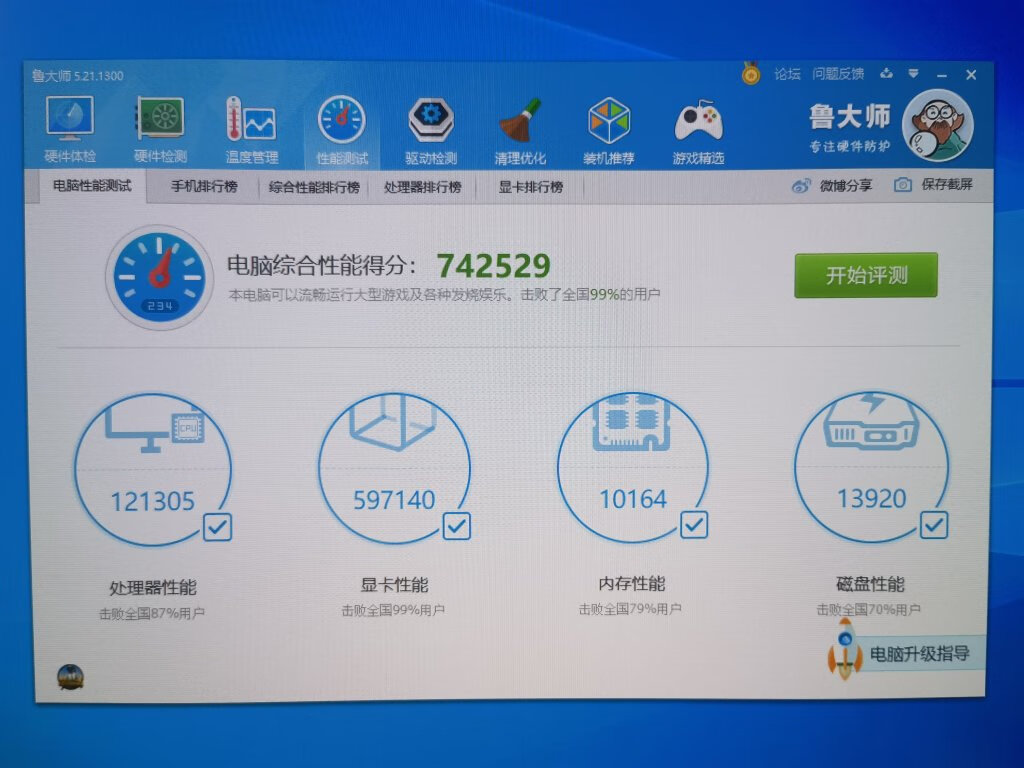Switch to 综合性能排行榜 tab
The image size is (1024, 768).
pos(314,187)
